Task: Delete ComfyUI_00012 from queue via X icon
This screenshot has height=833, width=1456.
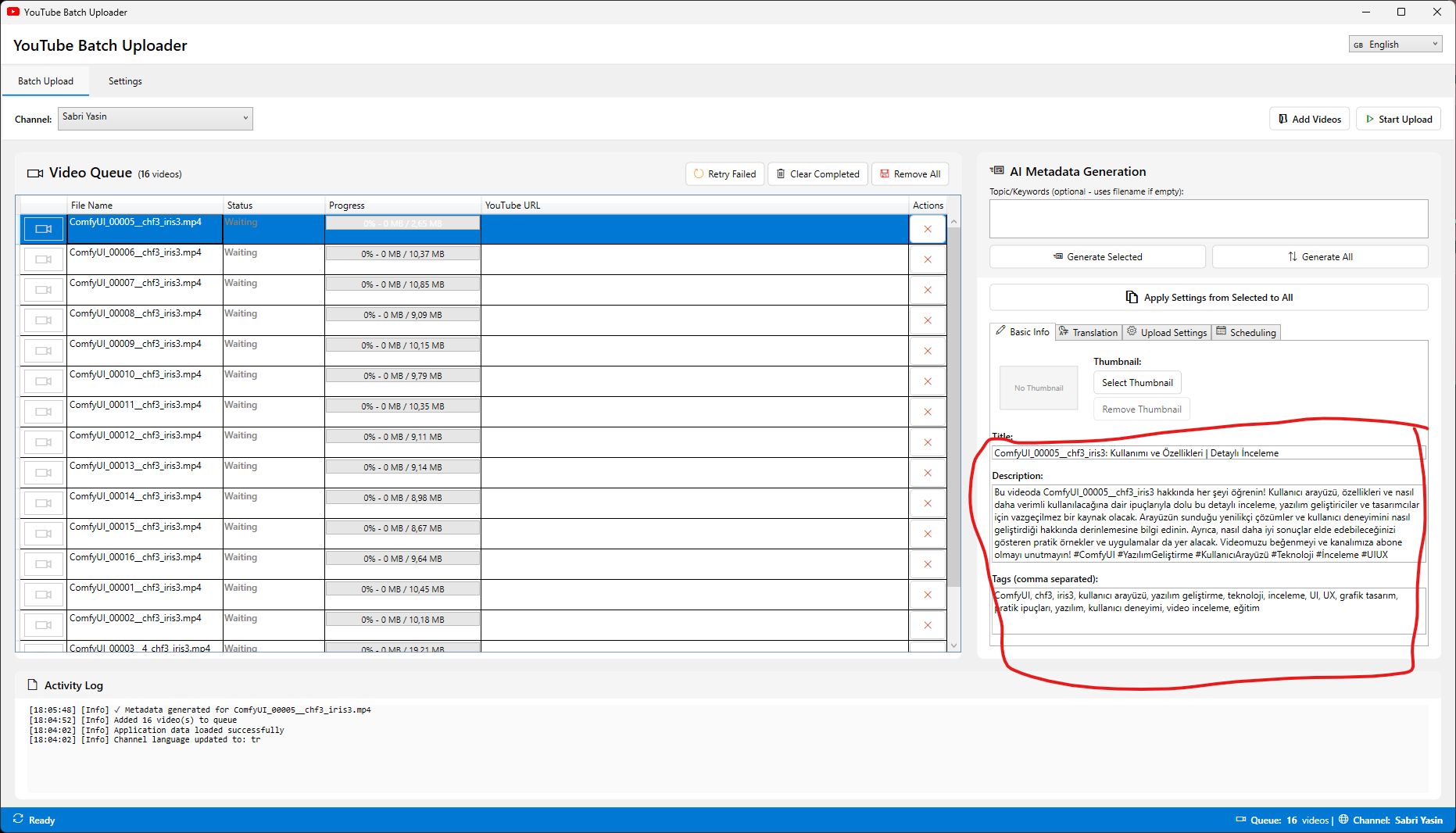Action: [x=928, y=442]
